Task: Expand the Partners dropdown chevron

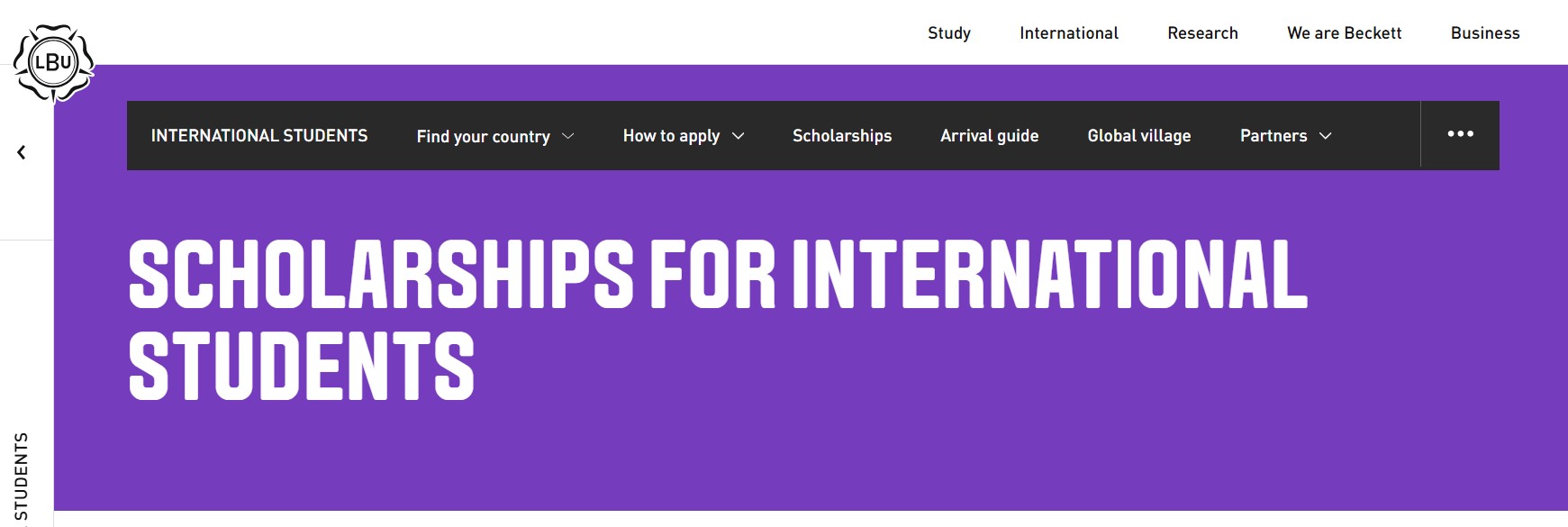Action: (1326, 136)
